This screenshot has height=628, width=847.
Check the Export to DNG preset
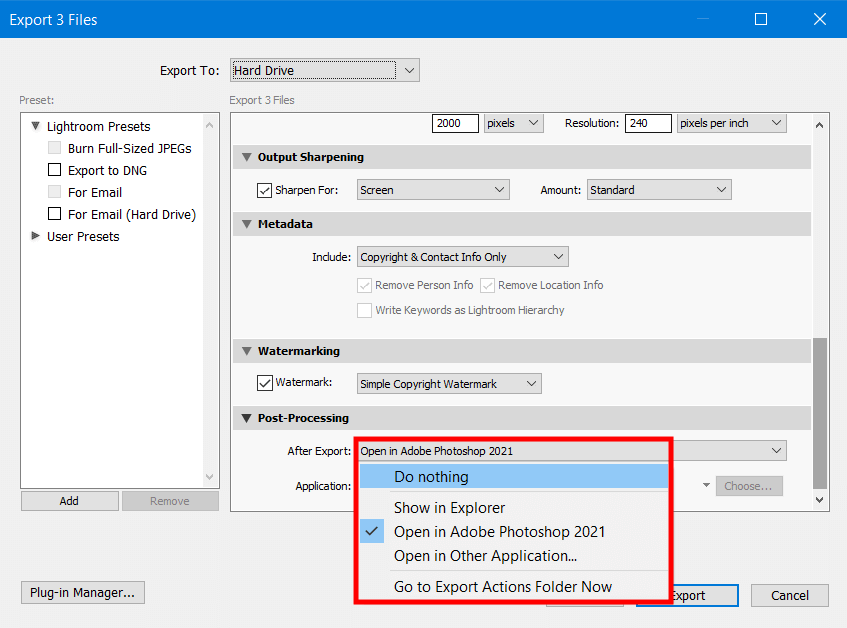[x=55, y=170]
